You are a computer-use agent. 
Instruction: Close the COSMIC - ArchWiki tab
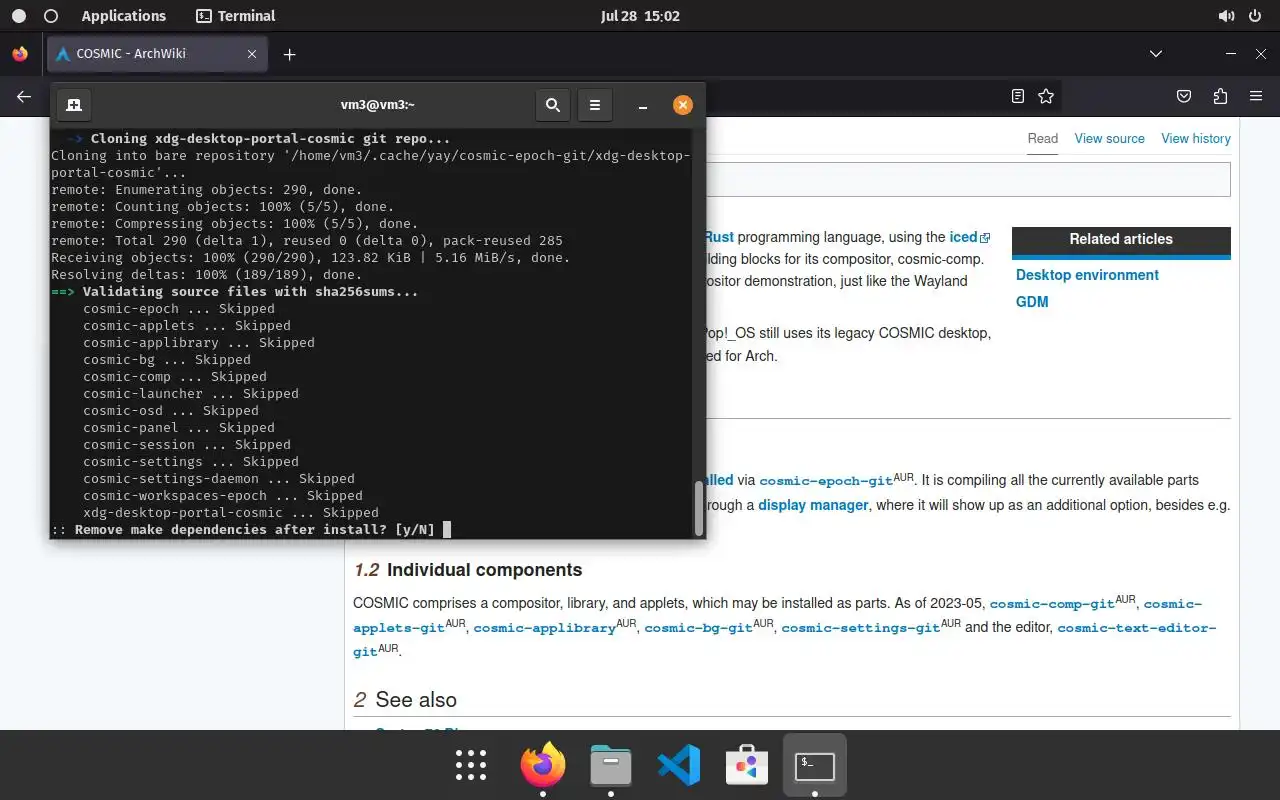coord(252,54)
